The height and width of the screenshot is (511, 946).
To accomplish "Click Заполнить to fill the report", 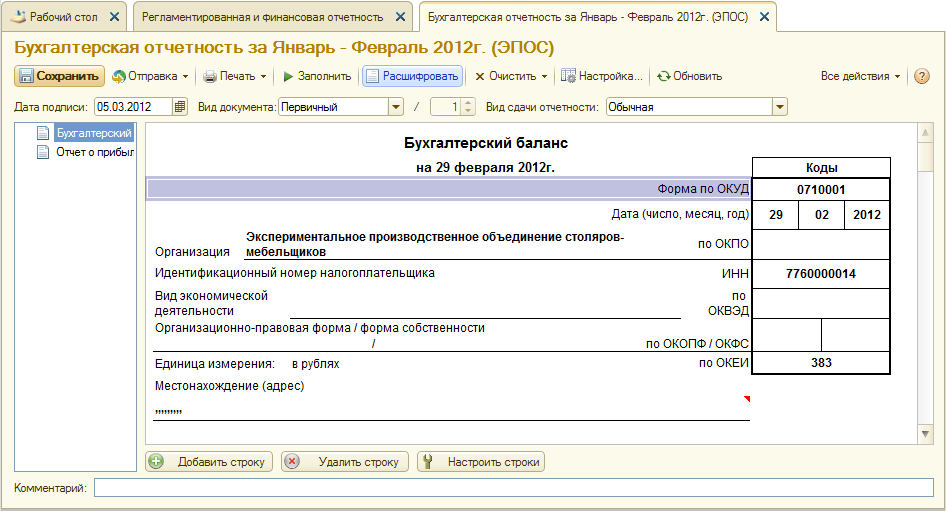I will [x=317, y=76].
